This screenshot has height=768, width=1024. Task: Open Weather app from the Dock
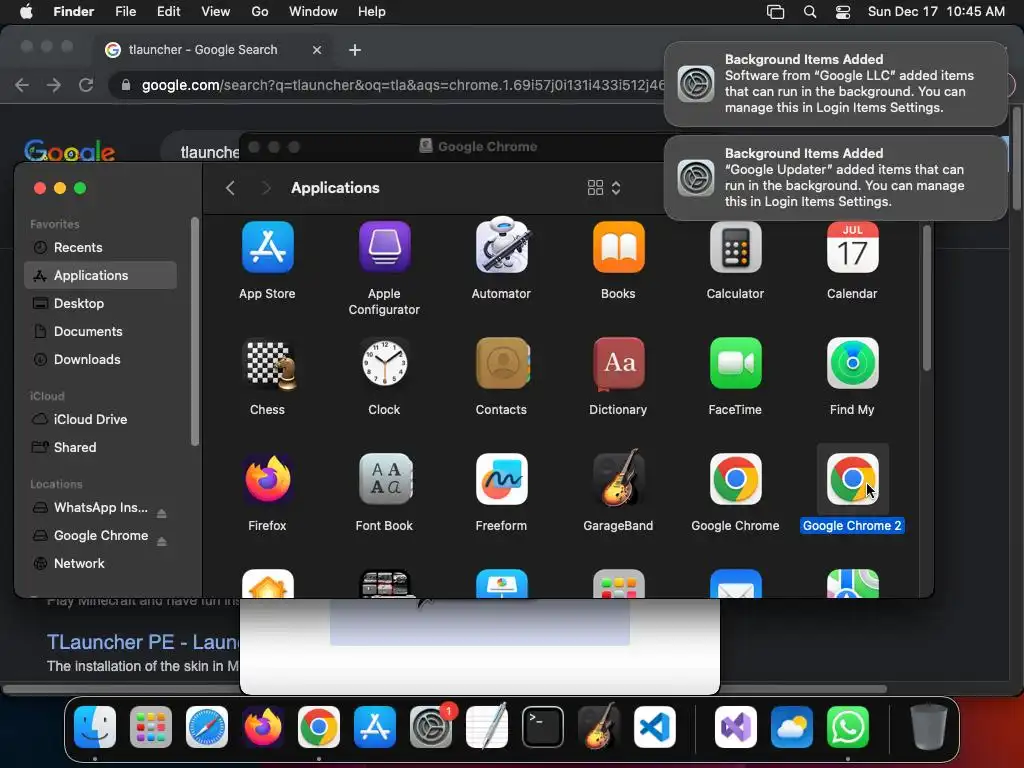tap(792, 727)
